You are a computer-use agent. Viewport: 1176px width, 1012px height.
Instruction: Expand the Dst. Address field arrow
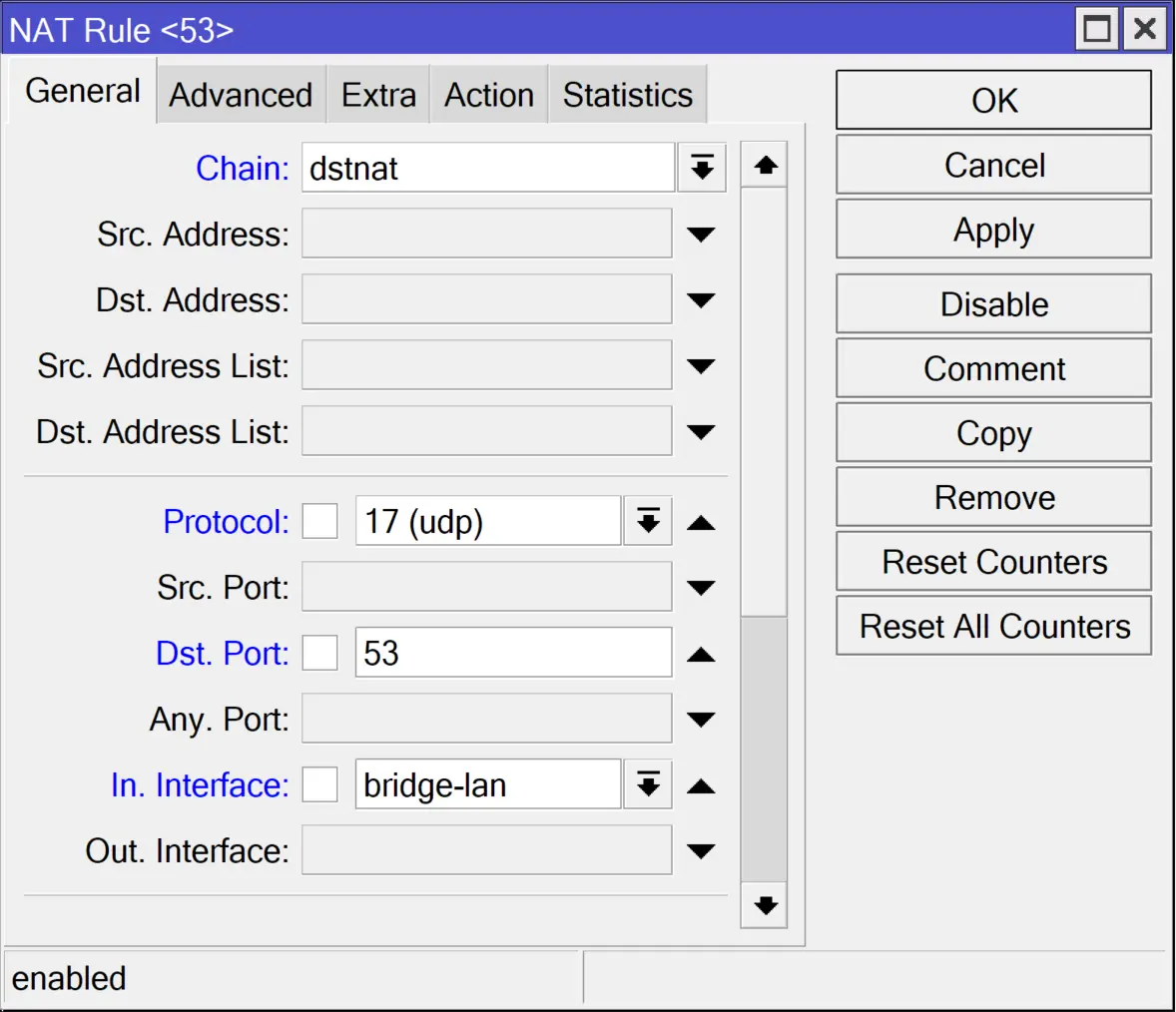[701, 300]
